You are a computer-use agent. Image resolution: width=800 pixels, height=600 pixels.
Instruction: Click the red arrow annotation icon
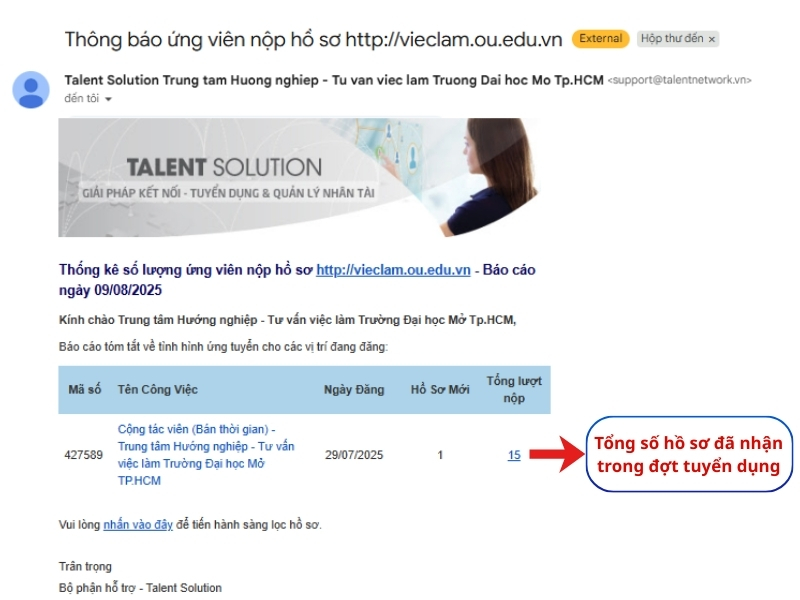coord(555,455)
